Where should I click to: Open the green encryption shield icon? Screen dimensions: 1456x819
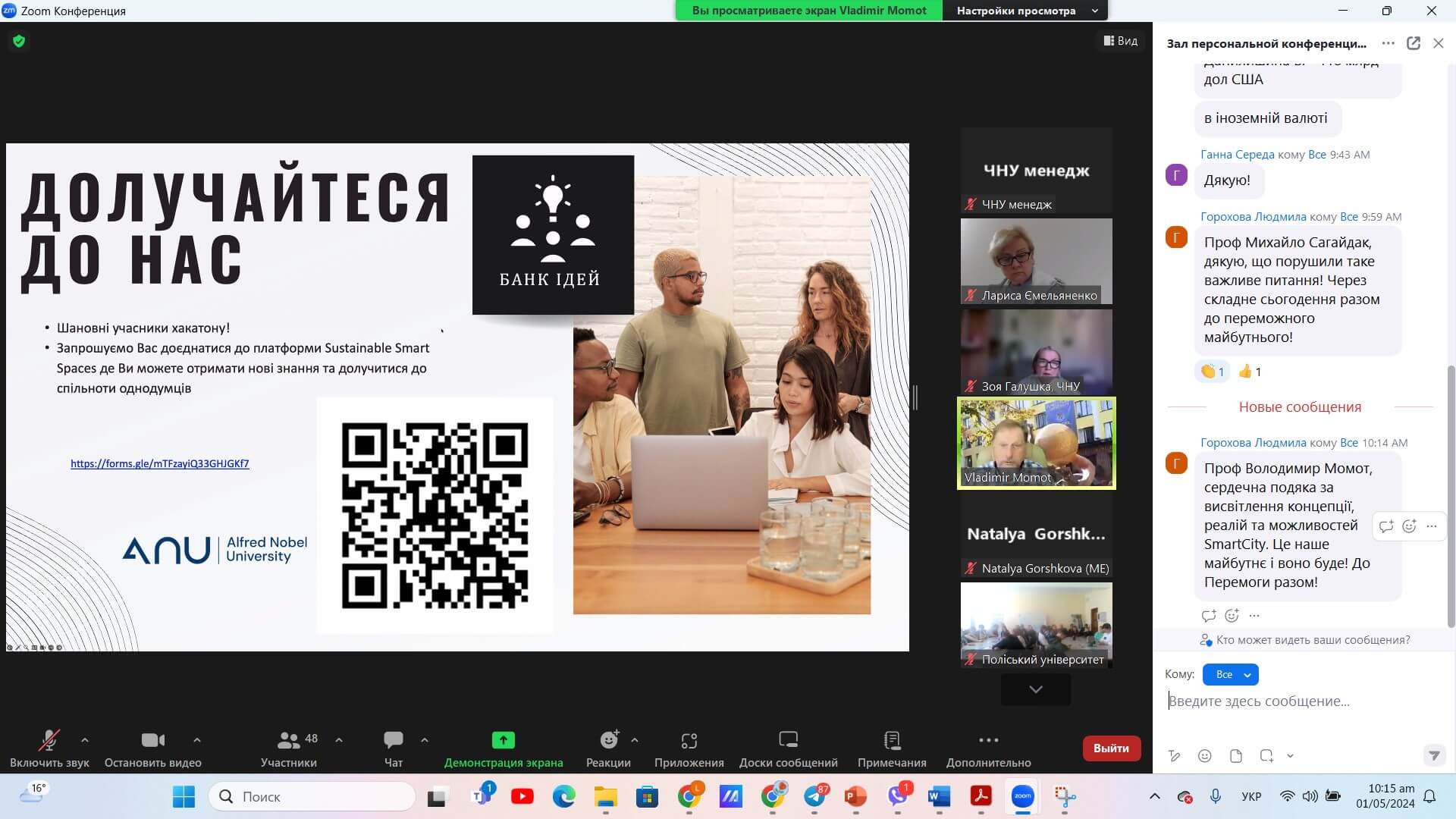pos(19,41)
